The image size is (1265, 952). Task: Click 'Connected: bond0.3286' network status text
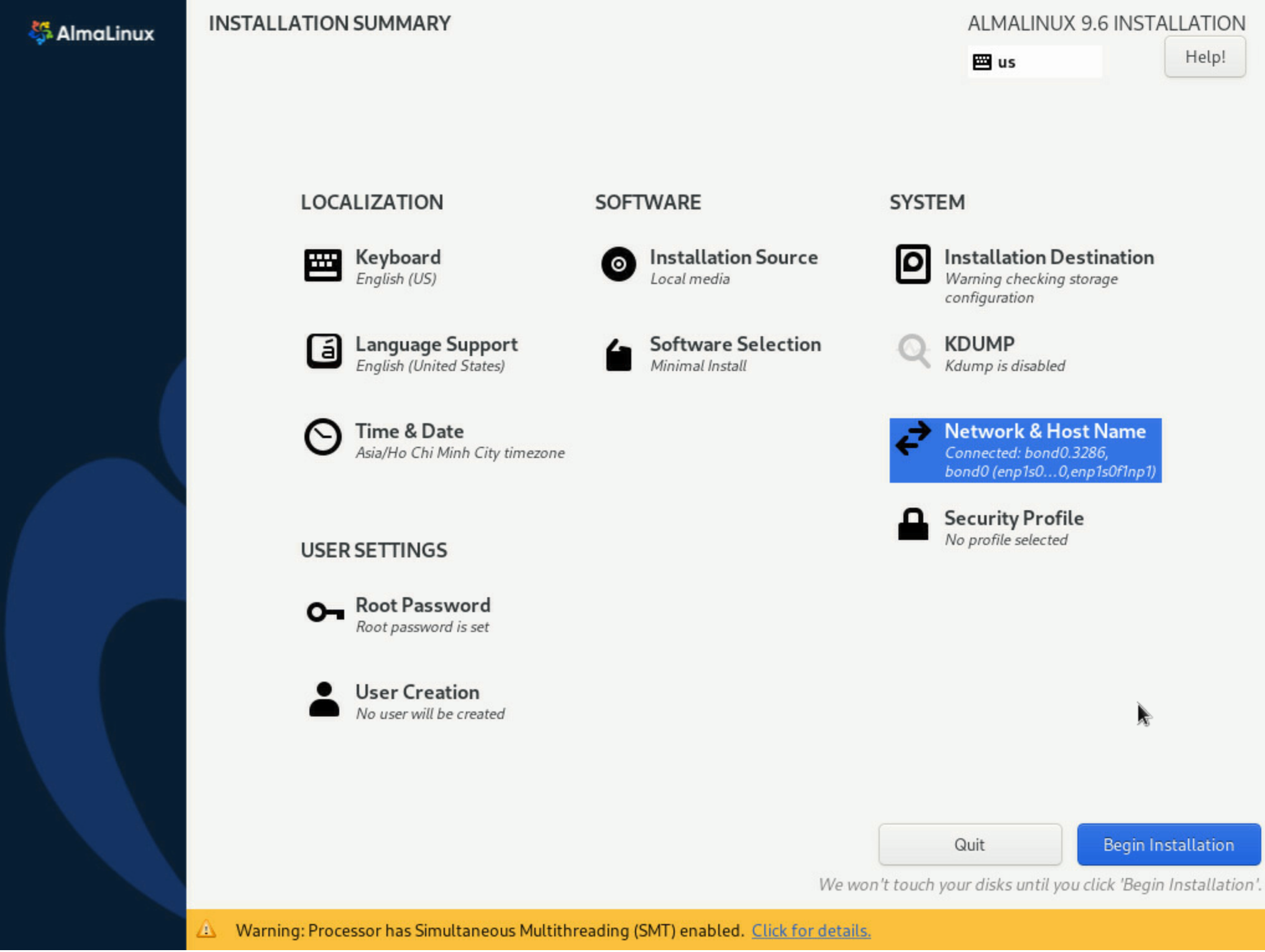[x=1026, y=453]
